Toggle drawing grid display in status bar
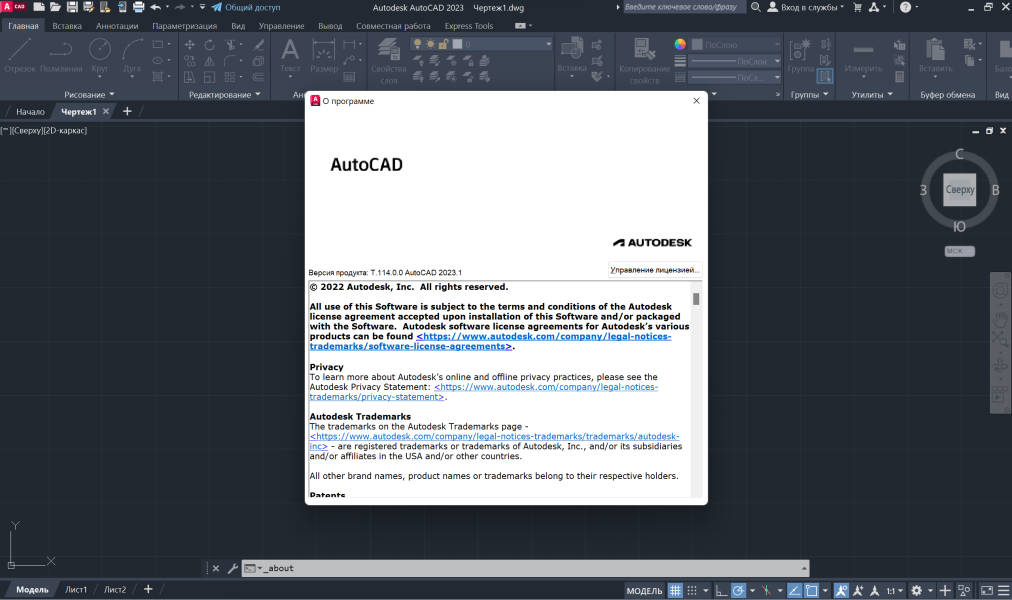Viewport: 1012px width, 600px height. [x=675, y=590]
